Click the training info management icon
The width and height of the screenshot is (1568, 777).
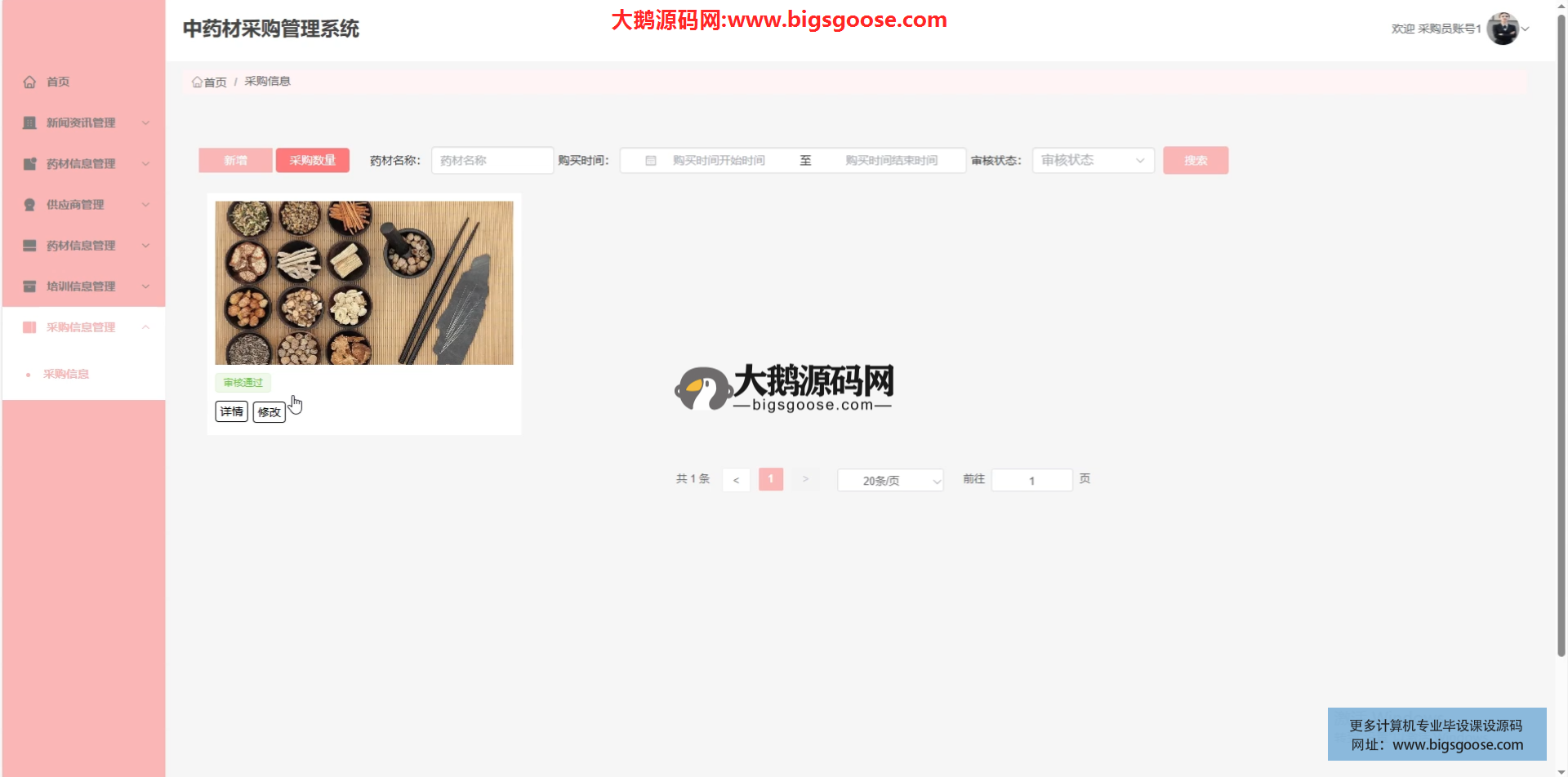pyautogui.click(x=30, y=286)
